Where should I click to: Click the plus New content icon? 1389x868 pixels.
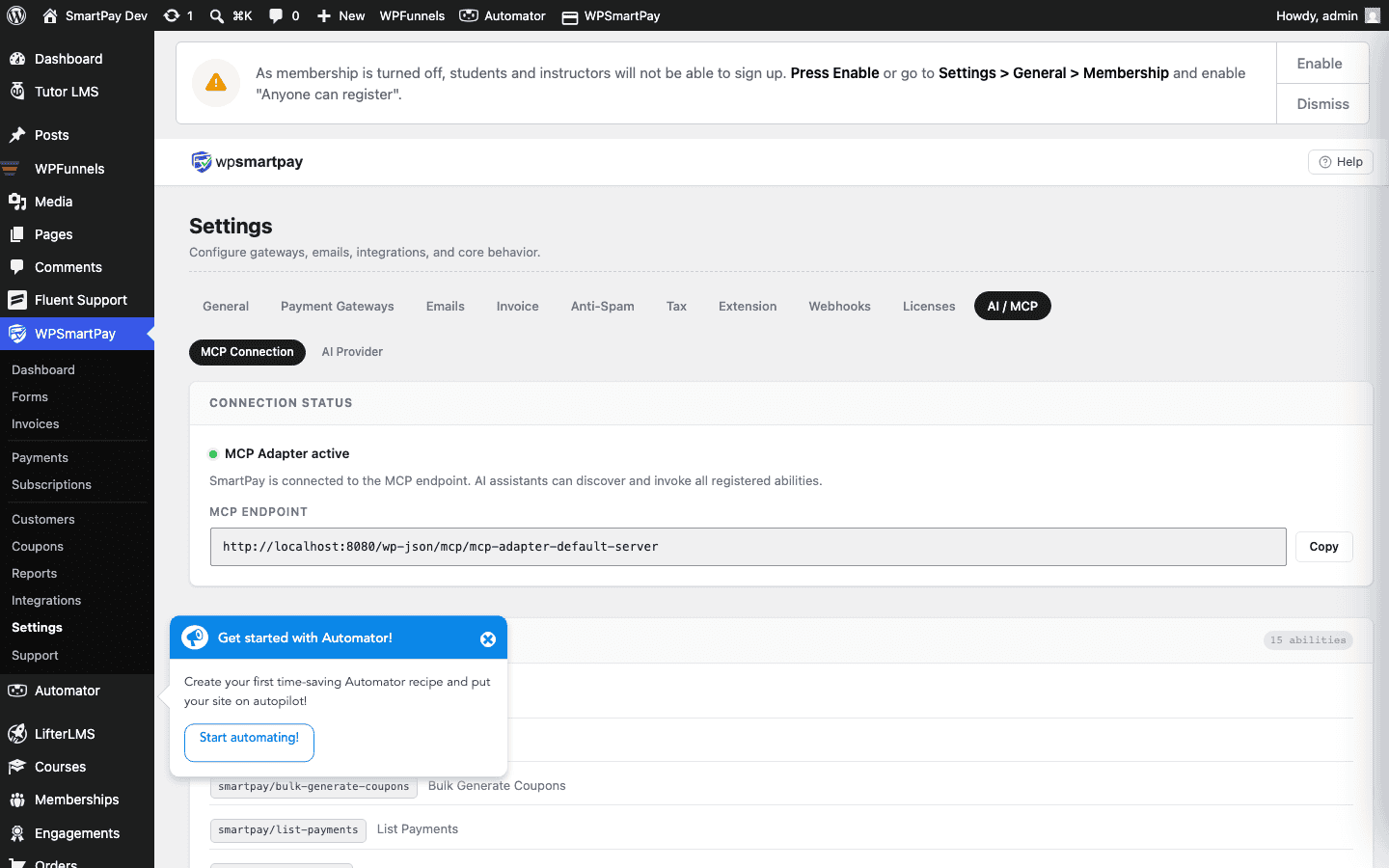[x=324, y=15]
